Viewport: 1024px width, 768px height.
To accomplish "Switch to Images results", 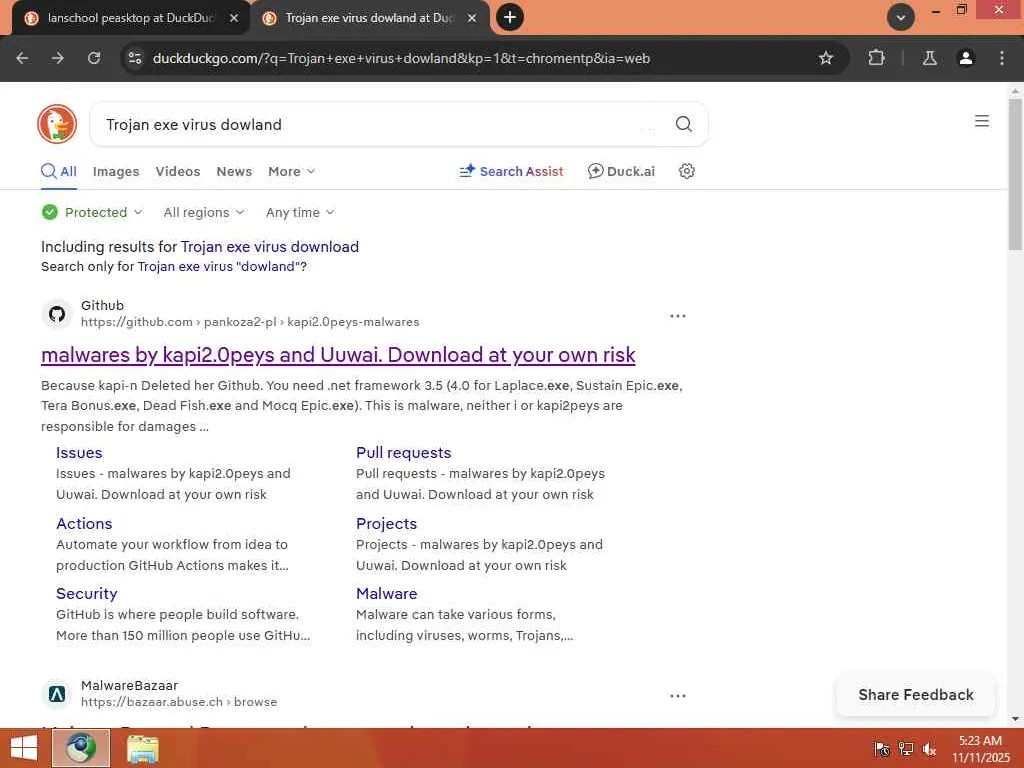I will tap(116, 171).
